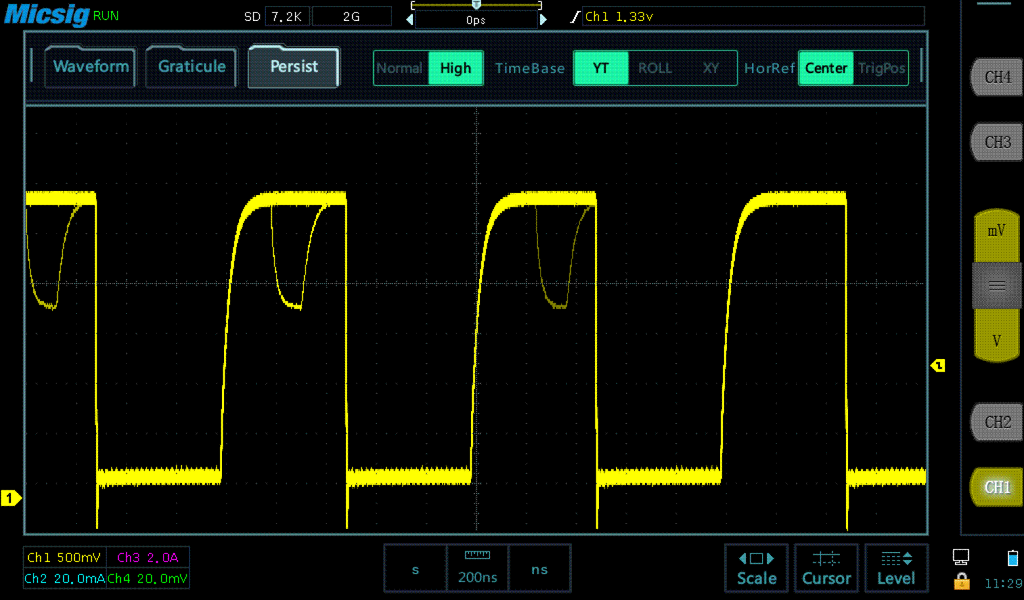Select the channel 1 ground marker
This screenshot has height=600, width=1024.
(x=10, y=498)
